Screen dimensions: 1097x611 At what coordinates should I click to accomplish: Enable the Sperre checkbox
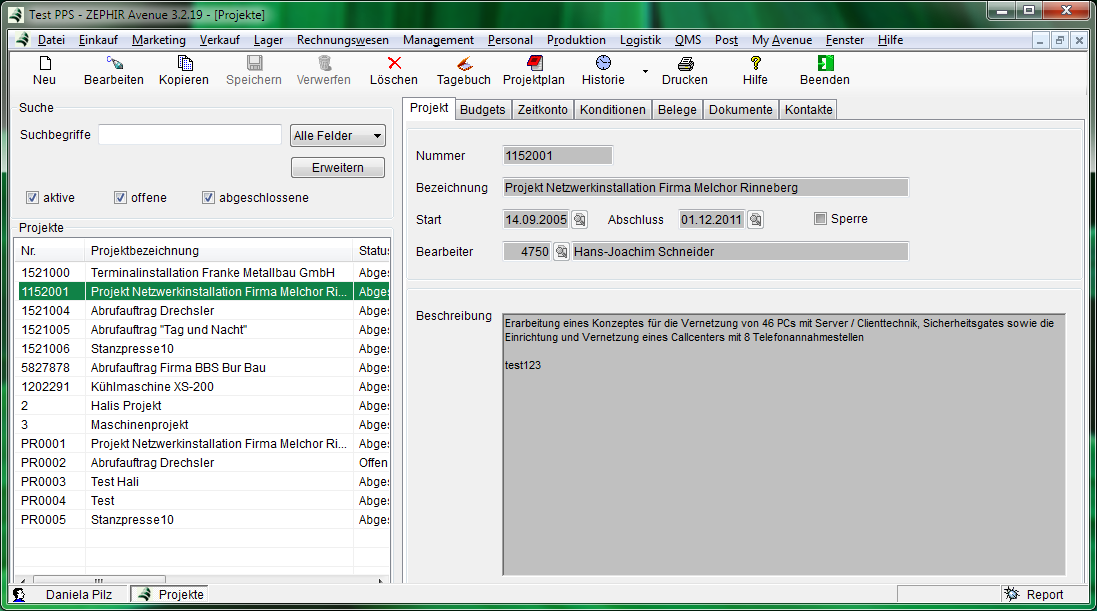[x=821, y=219]
